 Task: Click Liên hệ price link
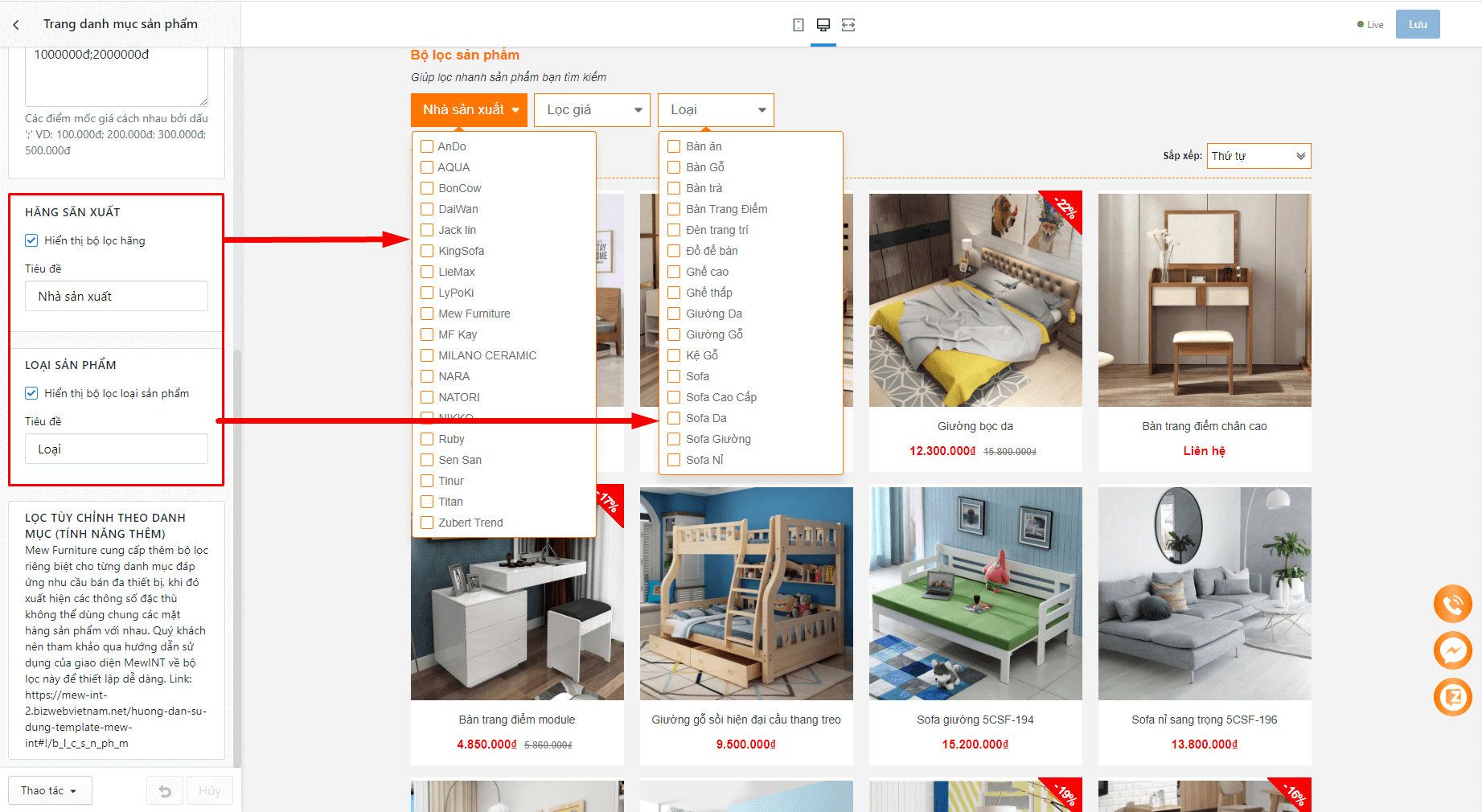click(1205, 451)
